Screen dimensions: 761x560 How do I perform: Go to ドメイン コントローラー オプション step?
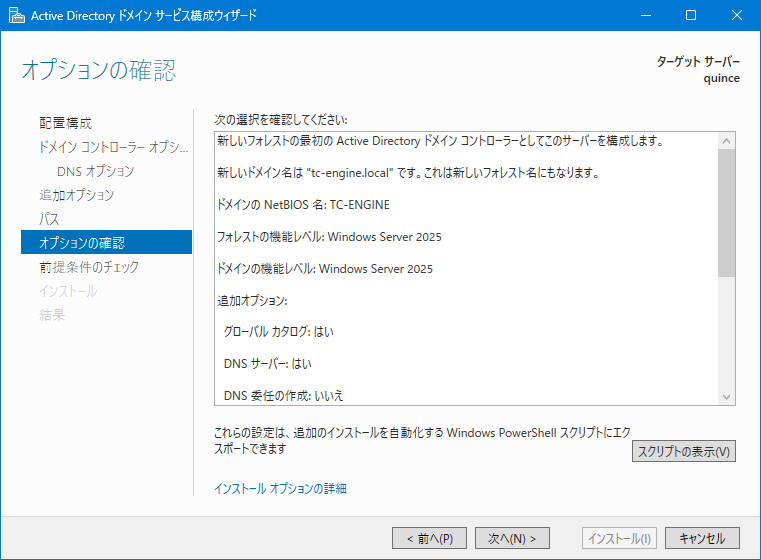113,147
